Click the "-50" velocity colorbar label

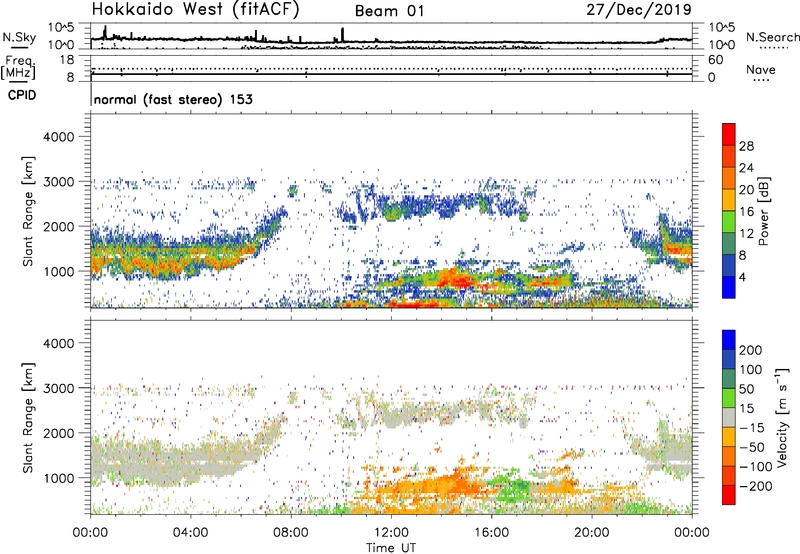[752, 447]
